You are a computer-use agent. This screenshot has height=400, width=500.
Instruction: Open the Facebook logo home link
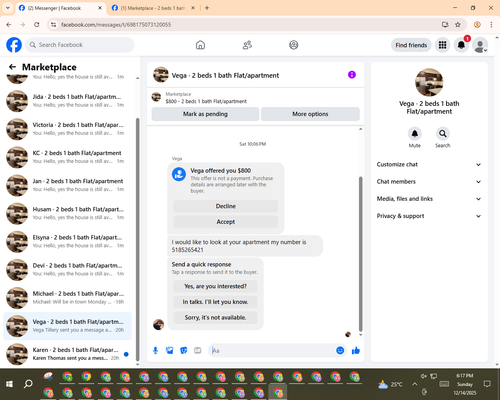14,45
